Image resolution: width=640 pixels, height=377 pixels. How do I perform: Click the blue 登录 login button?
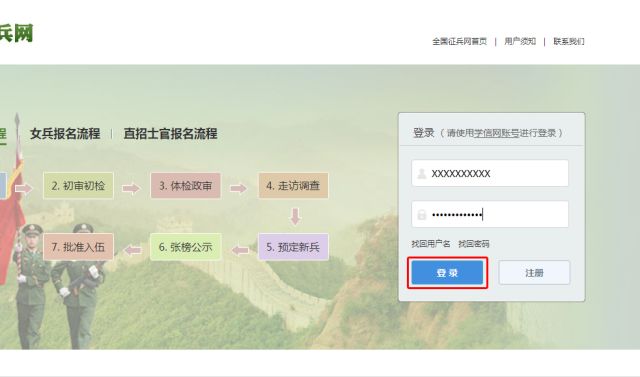tap(447, 273)
